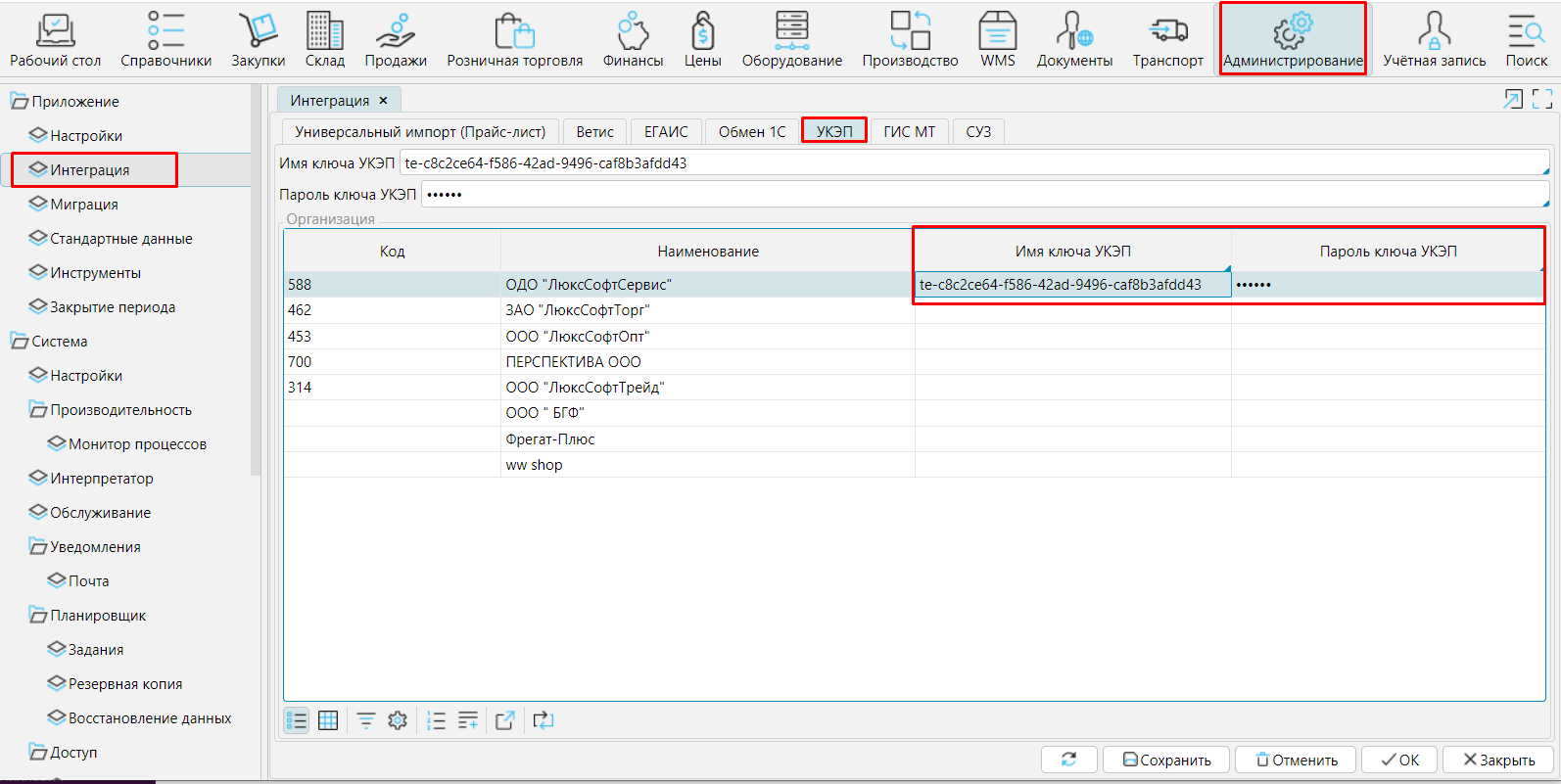Viewport: 1561px width, 784px height.
Task: Click the add-row icon in the bottom toolbar
Action: [468, 721]
